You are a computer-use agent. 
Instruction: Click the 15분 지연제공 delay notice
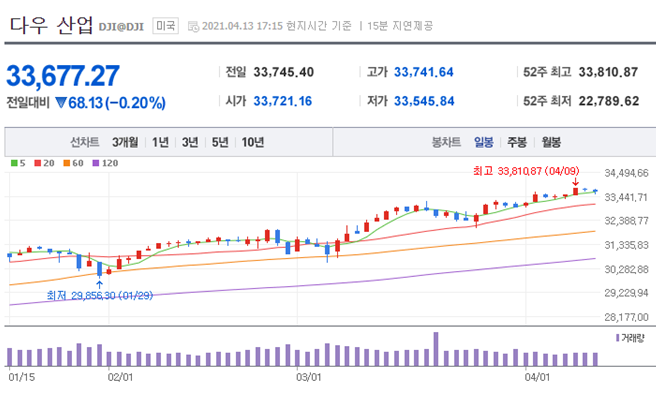coord(400,26)
